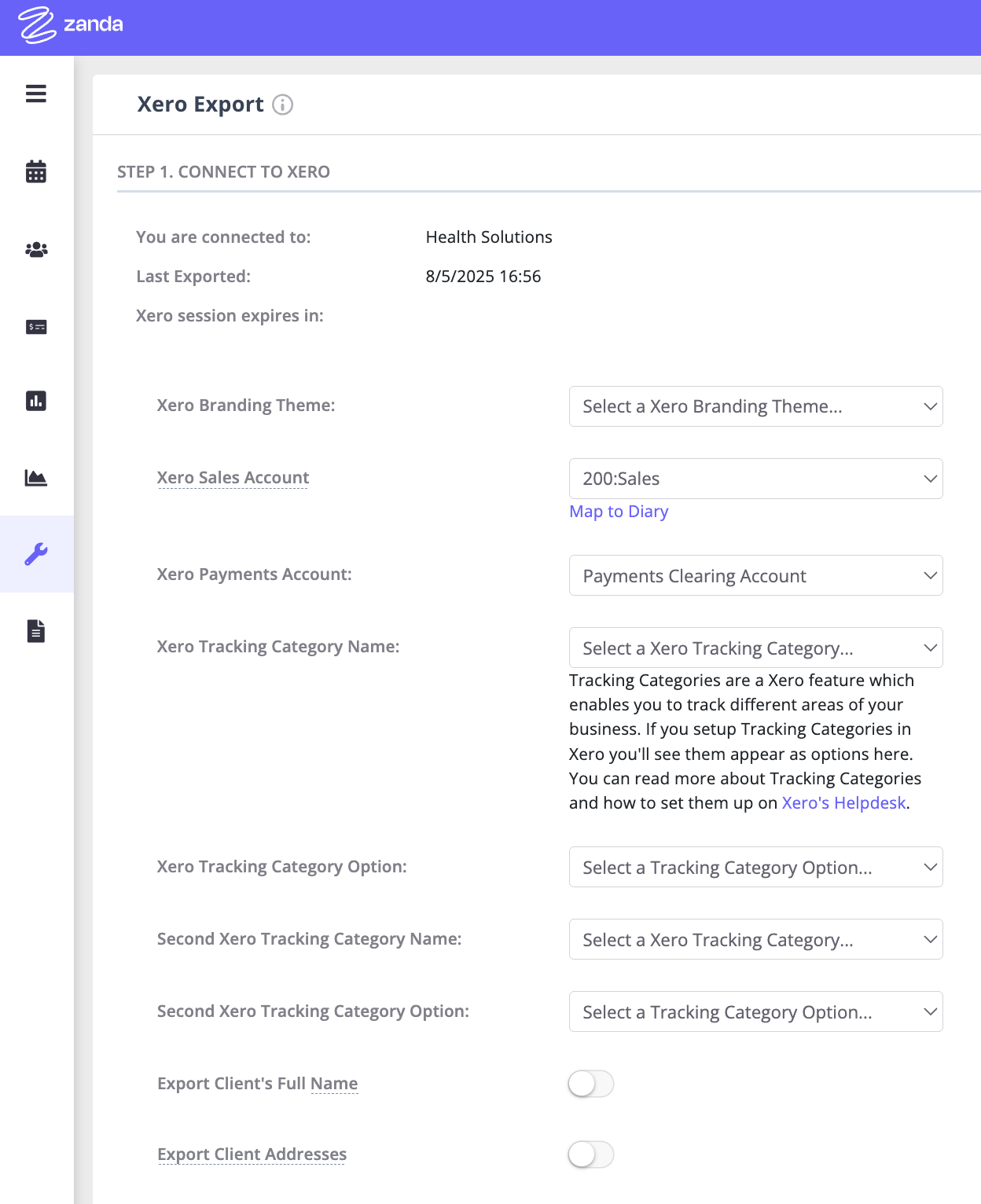Viewport: 981px width, 1204px height.
Task: Click the Map to Diary link
Action: (619, 512)
